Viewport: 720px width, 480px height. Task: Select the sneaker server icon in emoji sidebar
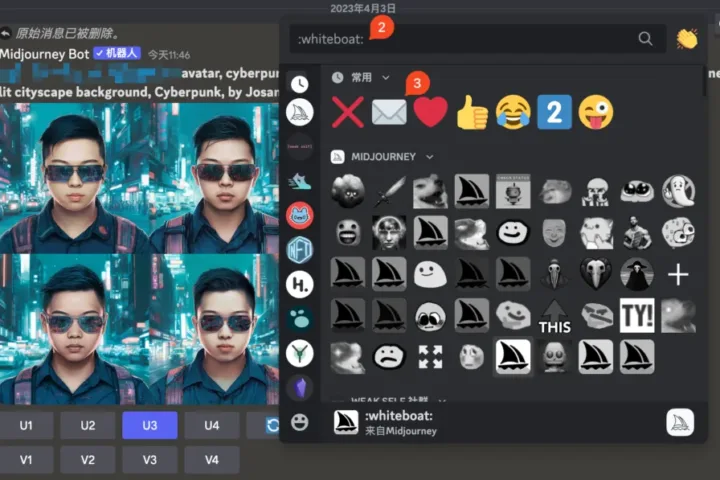point(299,181)
